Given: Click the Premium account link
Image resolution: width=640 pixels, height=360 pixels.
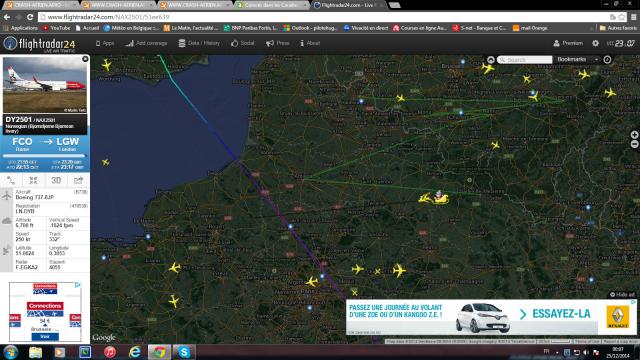Looking at the screenshot, I should pos(568,43).
